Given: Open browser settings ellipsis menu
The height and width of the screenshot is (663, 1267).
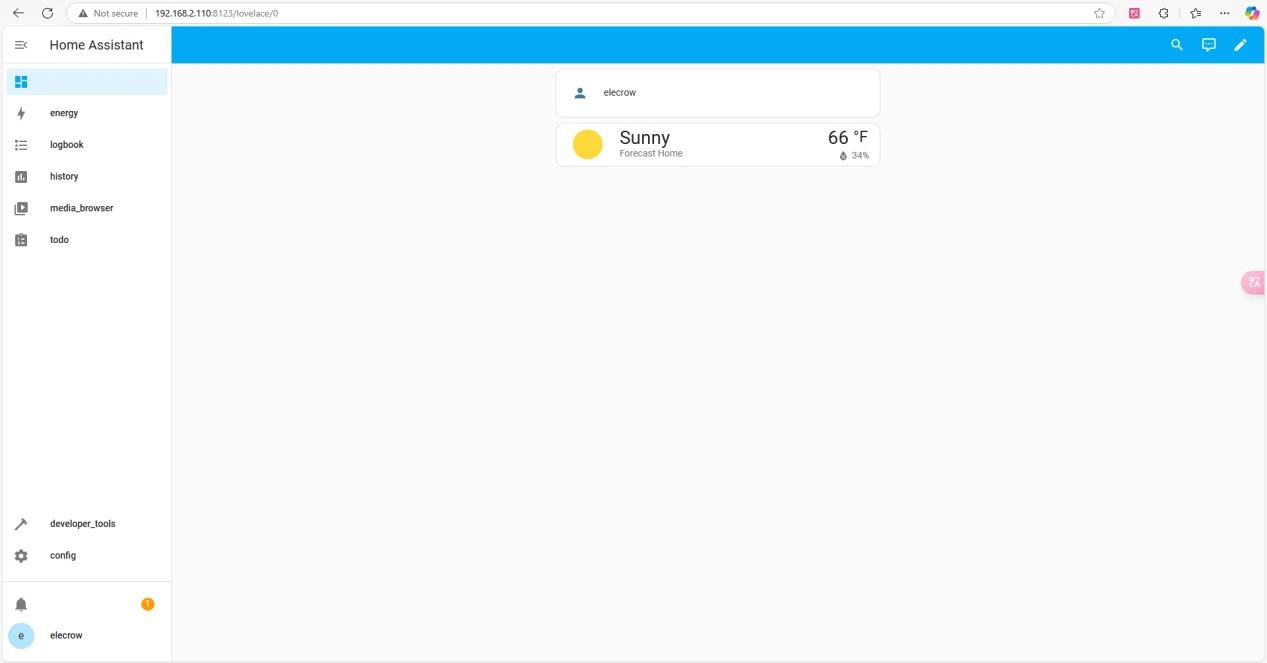Looking at the screenshot, I should coord(1224,14).
